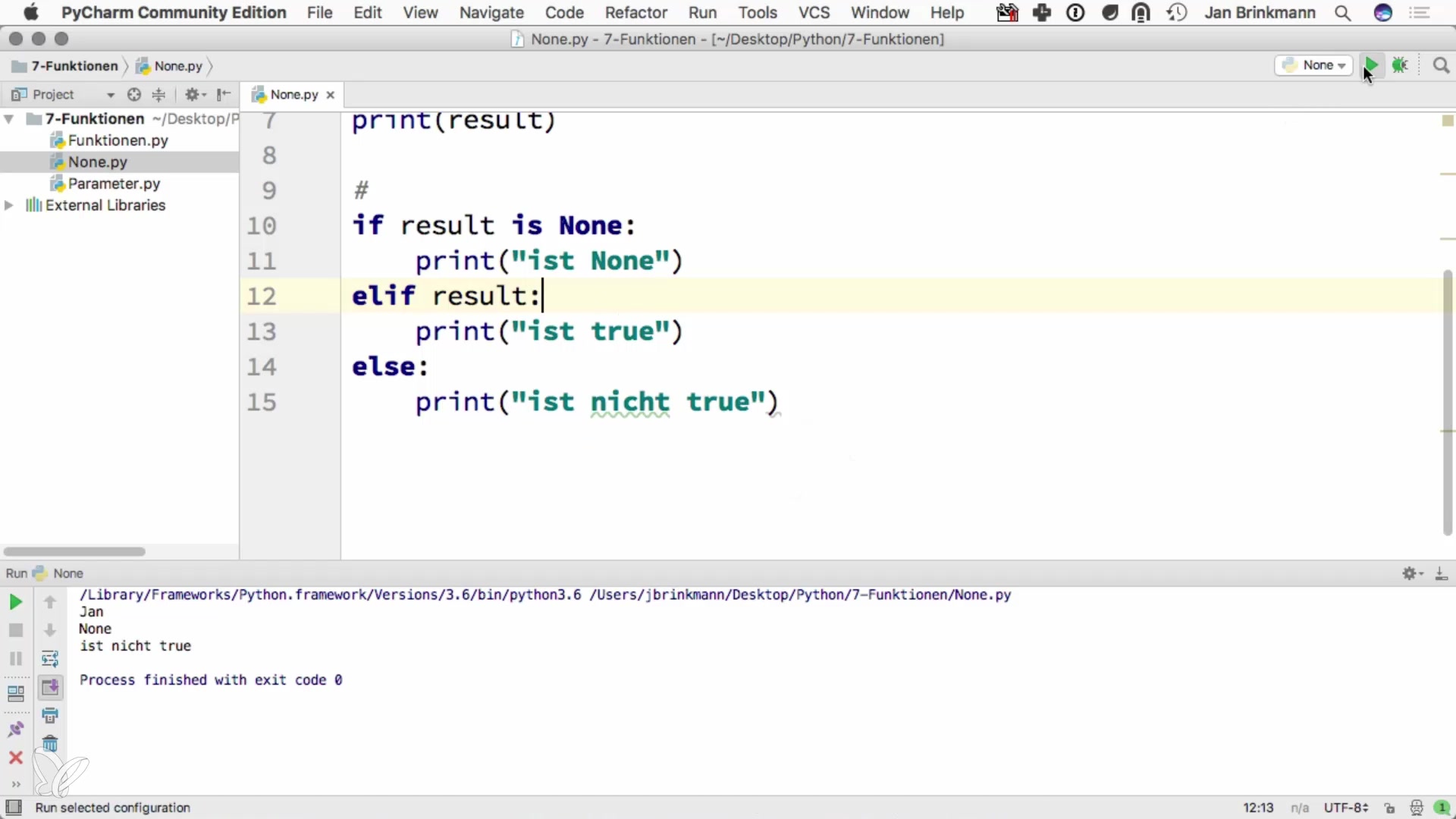The width and height of the screenshot is (1456, 819).
Task: Collapse the 7-Funktionen project folder
Action: (x=9, y=119)
